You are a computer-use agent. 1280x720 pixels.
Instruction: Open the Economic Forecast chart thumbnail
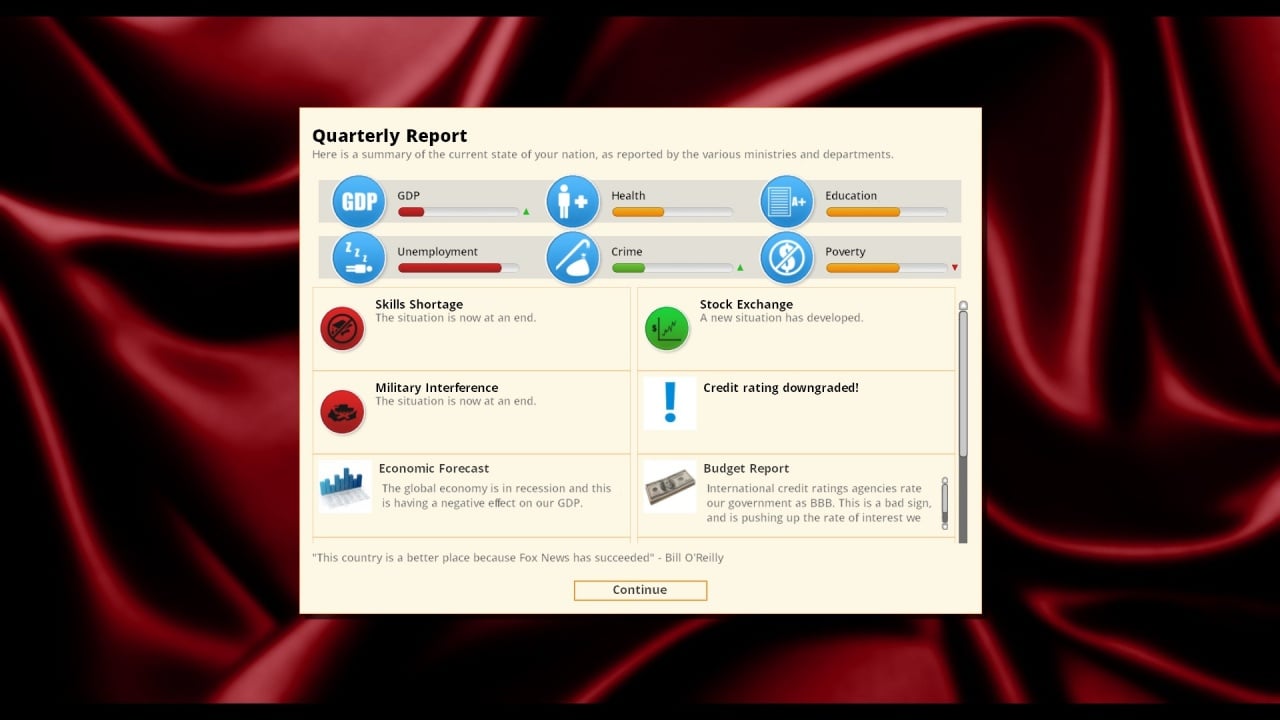(x=344, y=487)
